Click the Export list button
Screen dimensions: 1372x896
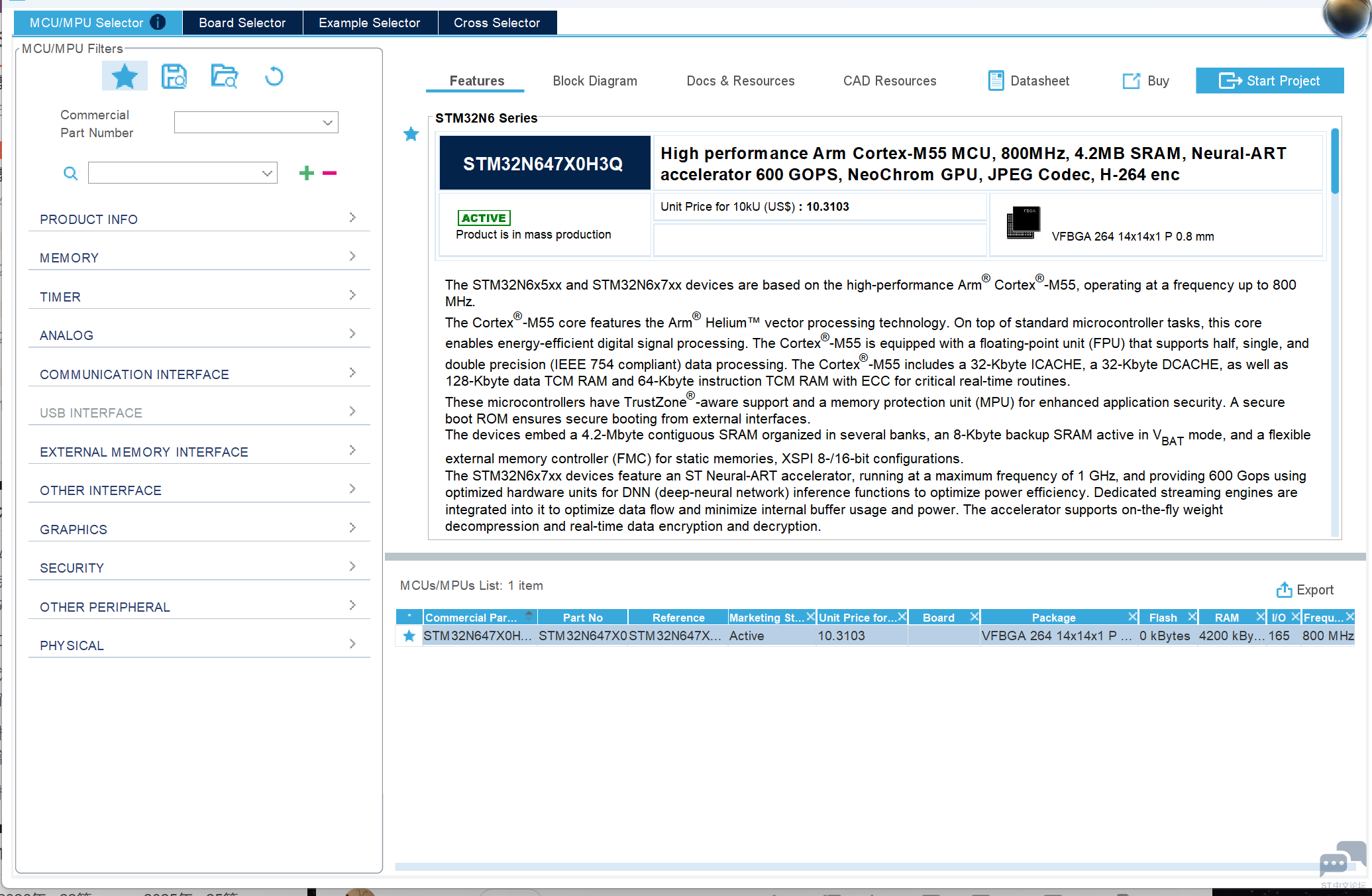point(1304,589)
